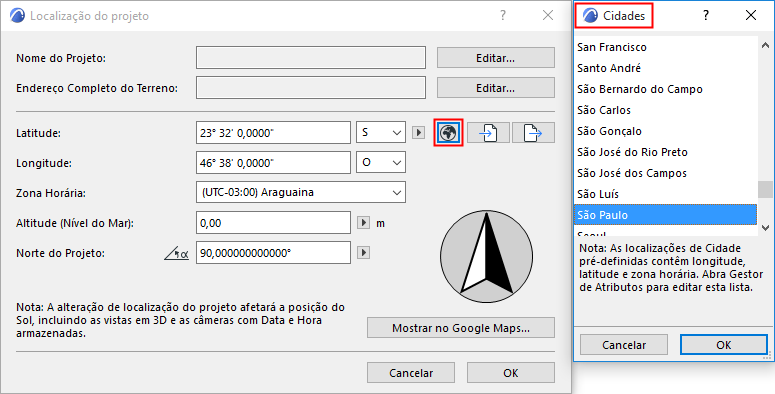Select São José do Rio Preto
This screenshot has width=775, height=394.
(665, 152)
